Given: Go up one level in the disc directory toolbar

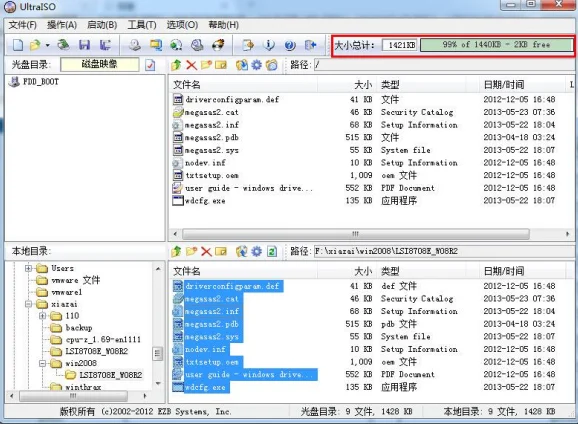Looking at the screenshot, I should tap(176, 65).
